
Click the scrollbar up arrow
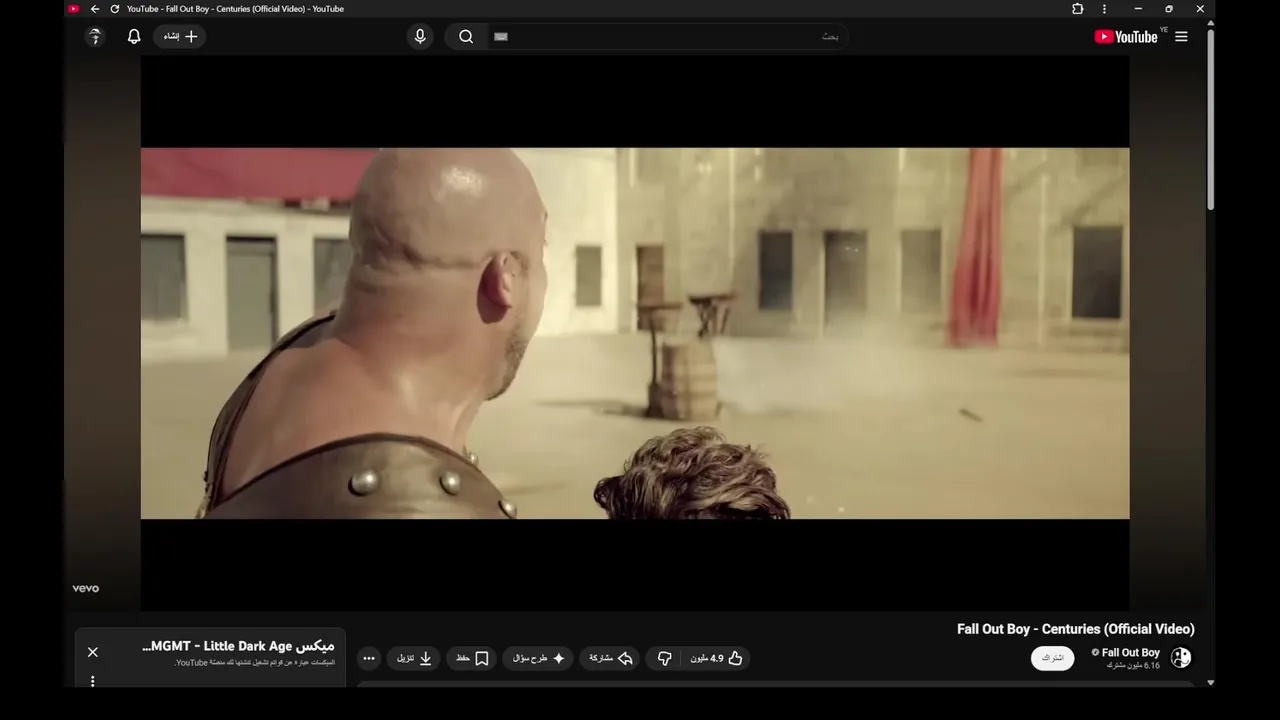pos(1211,22)
